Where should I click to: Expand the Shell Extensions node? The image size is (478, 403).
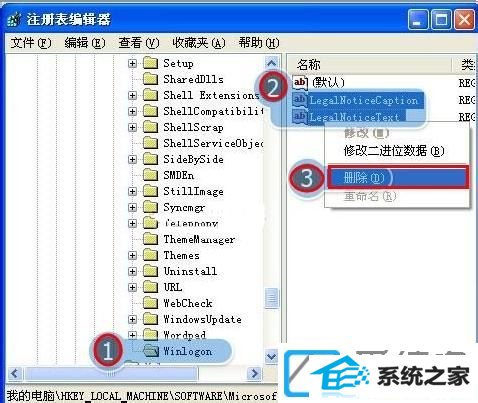[x=132, y=95]
